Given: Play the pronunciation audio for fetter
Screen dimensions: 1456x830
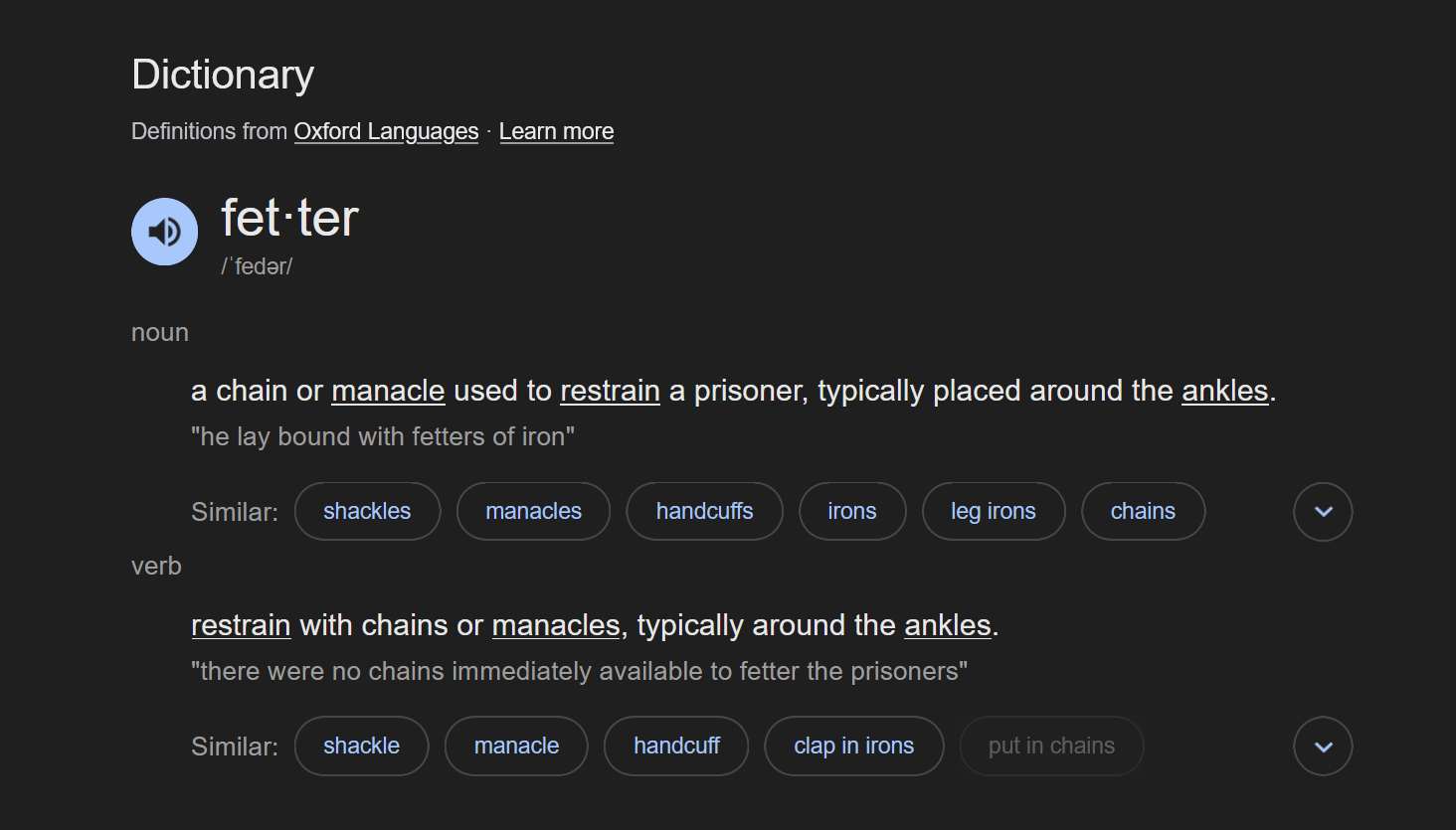Looking at the screenshot, I should [x=165, y=232].
